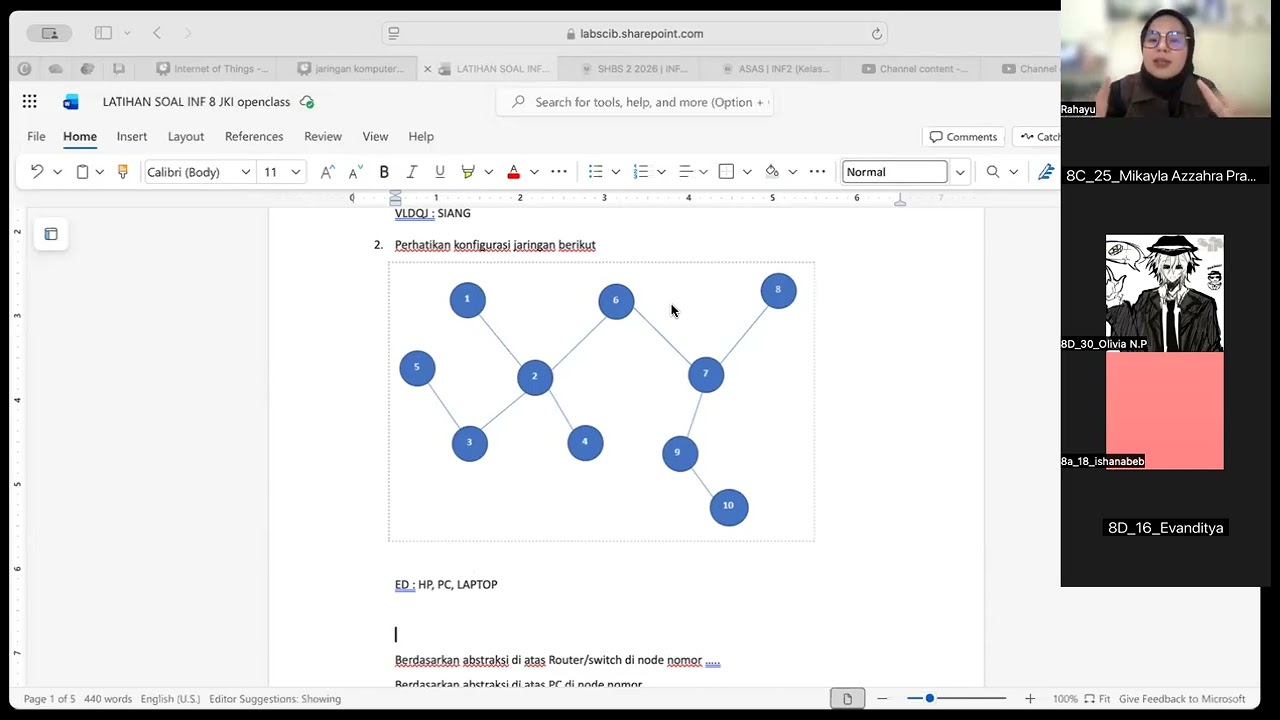Switch to the SHBS 2 2026 browser tab
The height and width of the screenshot is (720, 1280).
tap(635, 69)
